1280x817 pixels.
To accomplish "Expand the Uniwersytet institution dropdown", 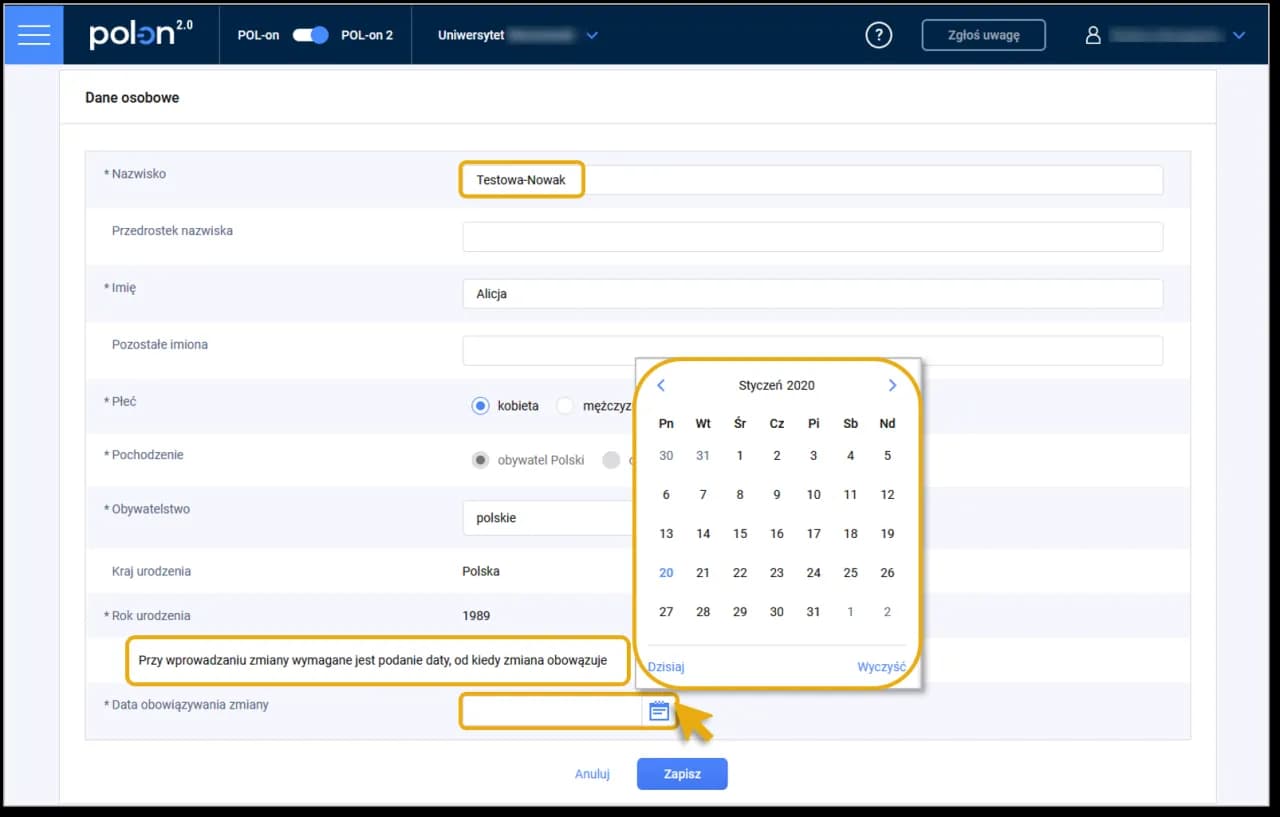I will [x=592, y=35].
